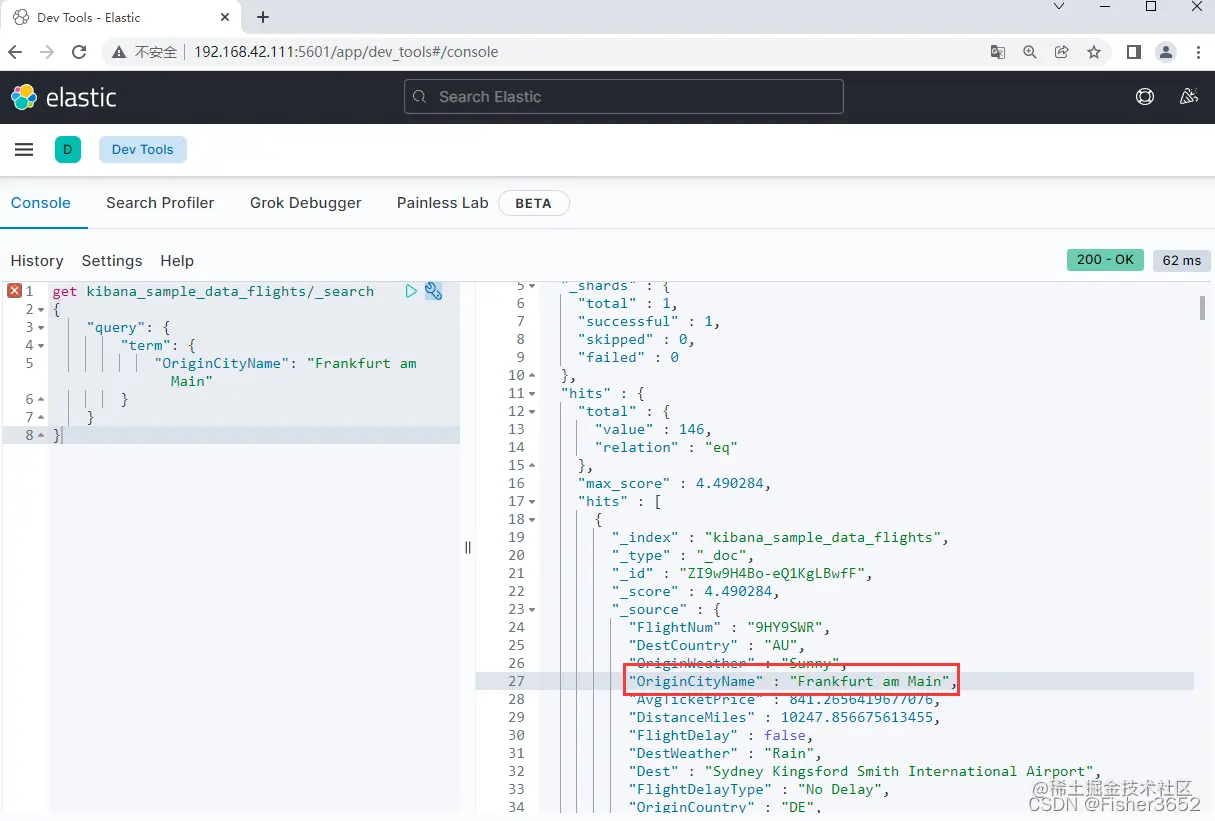Image resolution: width=1215 pixels, height=821 pixels.
Task: Open the wrench actions menu
Action: point(433,291)
